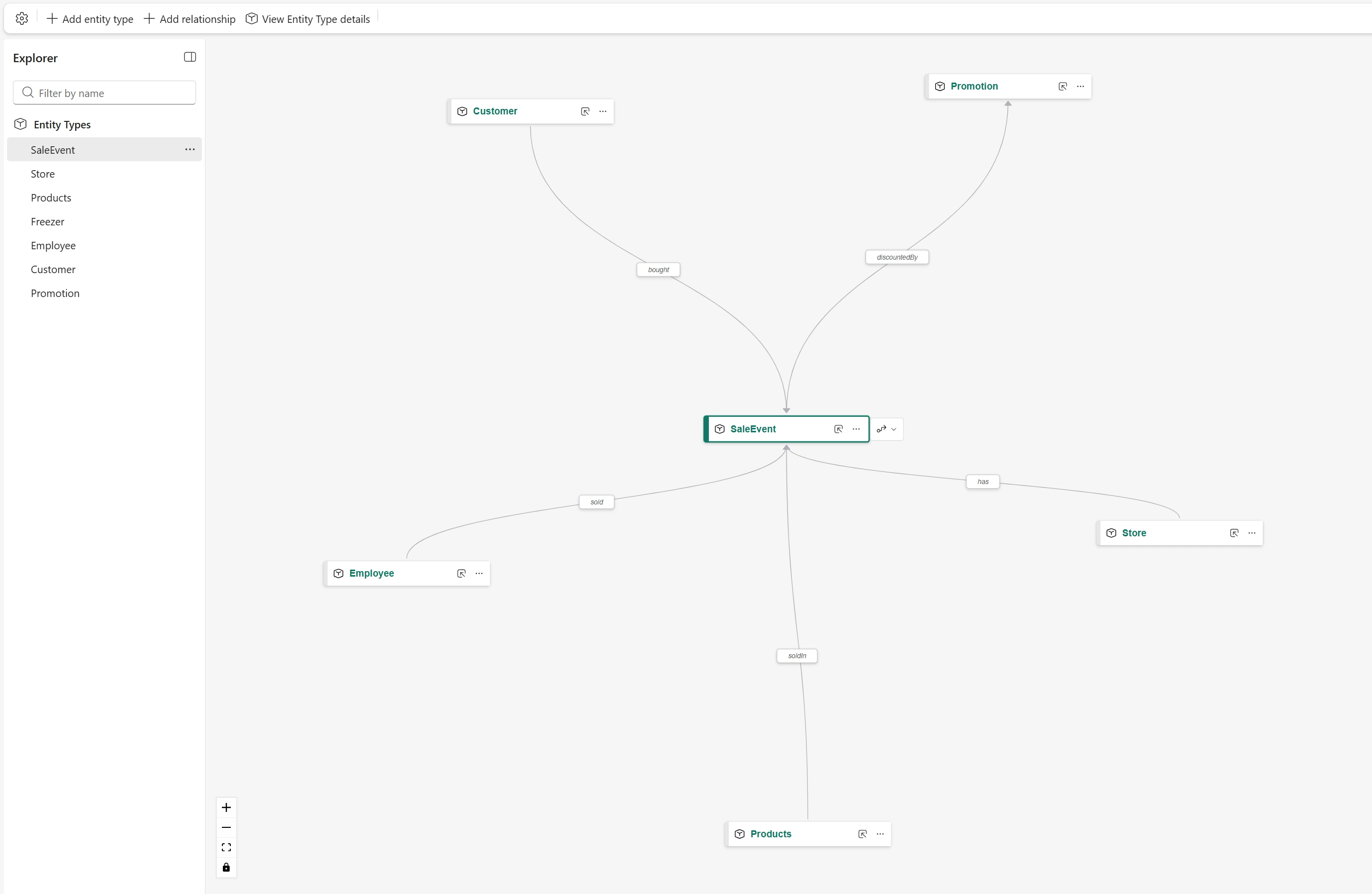Select Freezer in the Explorer list
Screen dimensions: 1372x894
(104, 221)
